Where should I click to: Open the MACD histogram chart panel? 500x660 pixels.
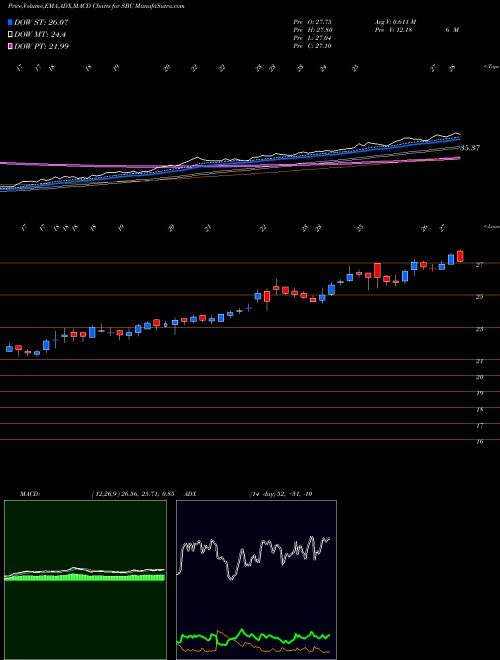pyautogui.click(x=85, y=580)
